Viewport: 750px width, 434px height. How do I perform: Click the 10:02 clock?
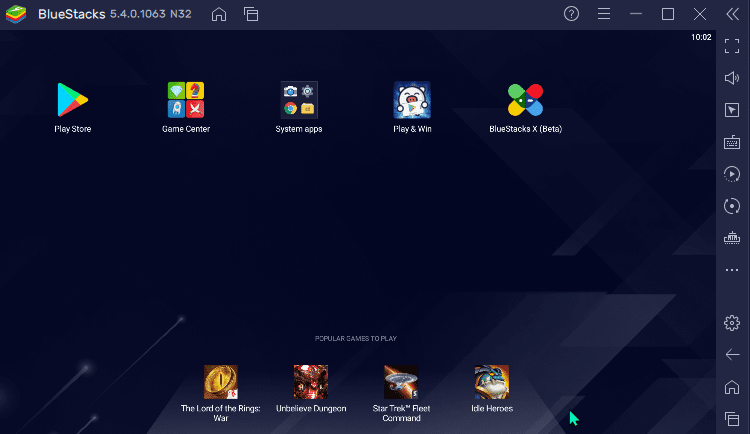[x=701, y=37]
